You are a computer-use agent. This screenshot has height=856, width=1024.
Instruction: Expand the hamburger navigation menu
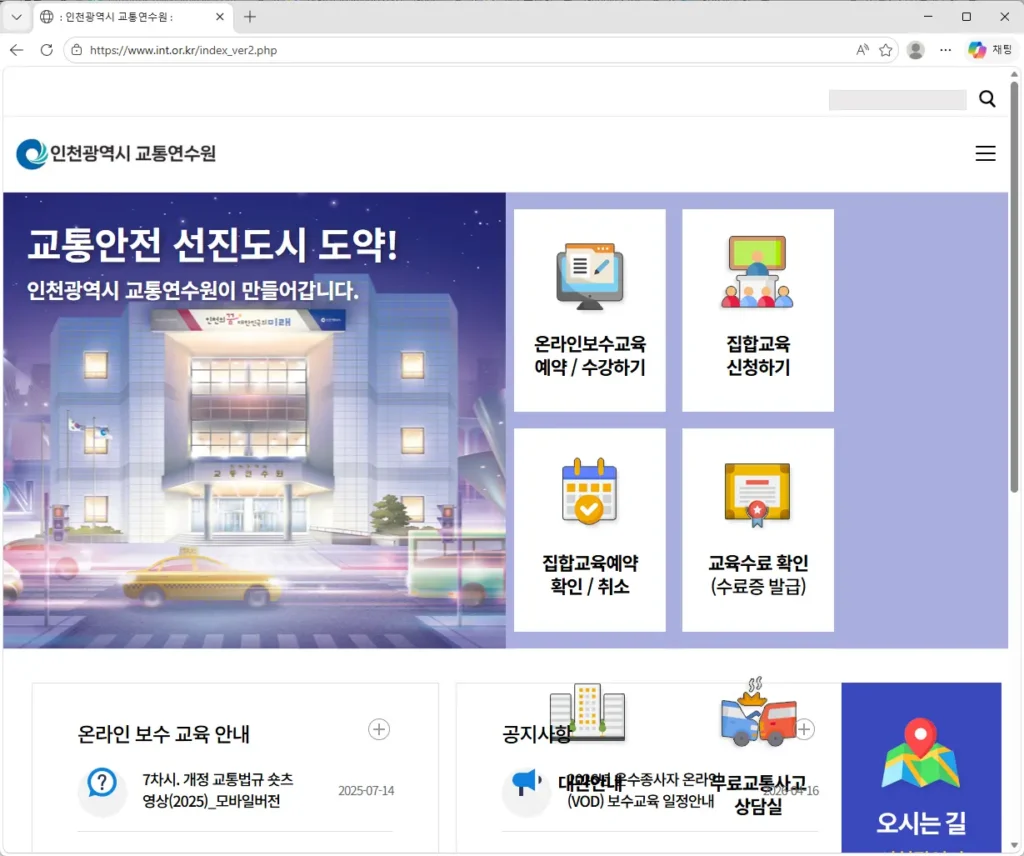click(985, 153)
